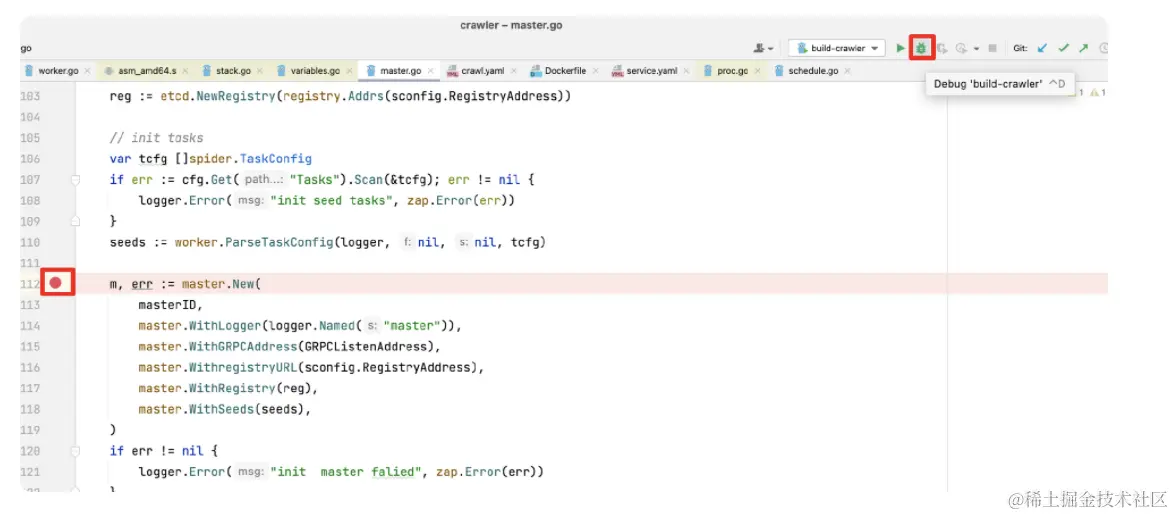Open the Dockerfile tab
Viewport: 1174px width, 516px height.
563,71
